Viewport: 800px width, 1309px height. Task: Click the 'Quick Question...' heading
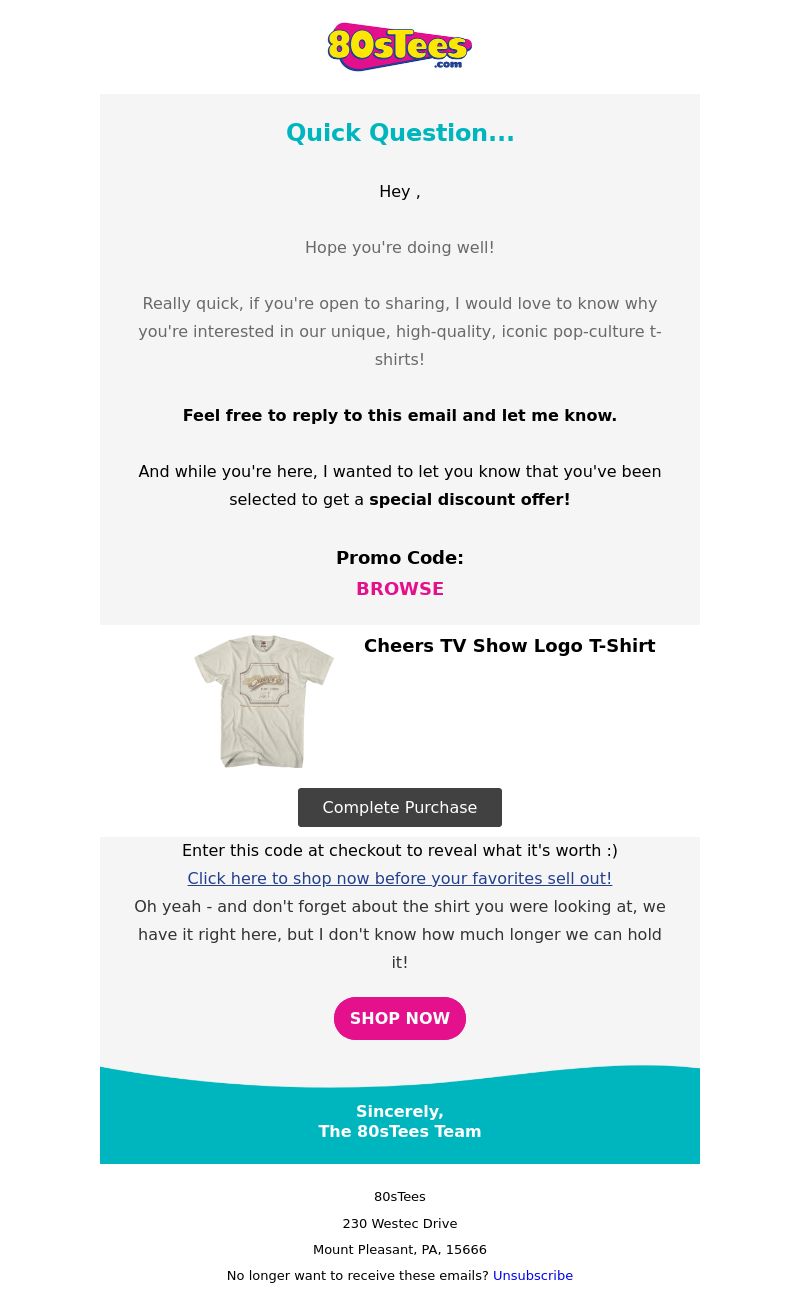[x=400, y=133]
